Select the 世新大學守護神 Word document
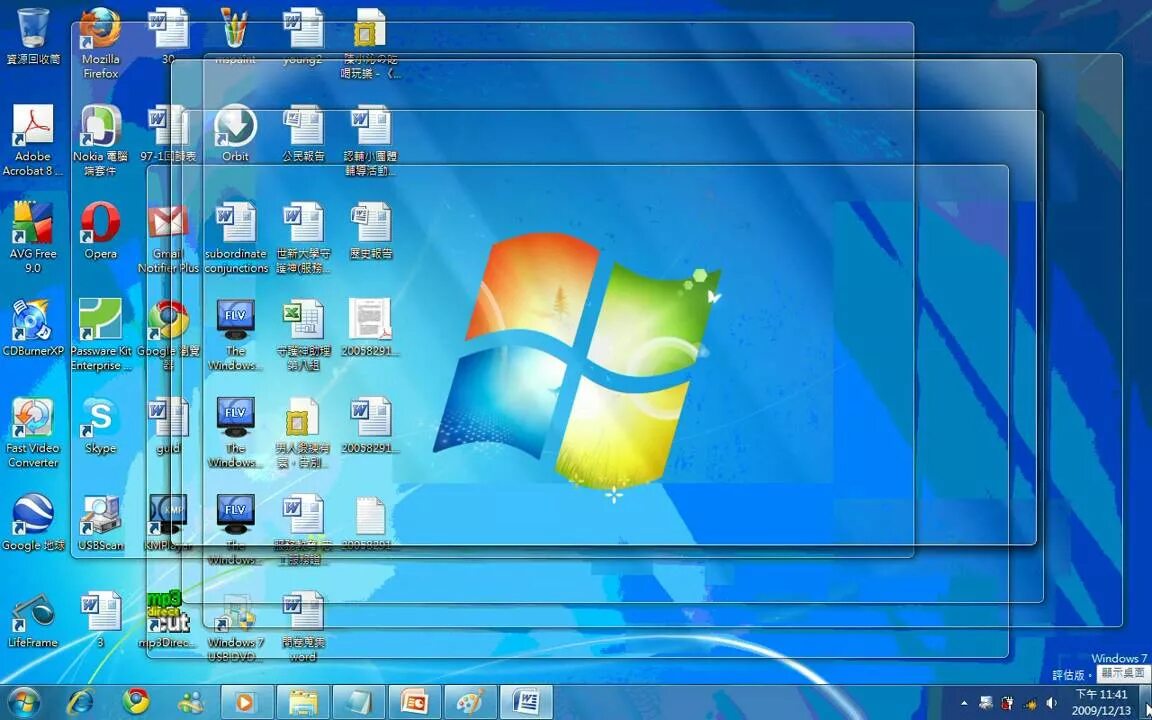This screenshot has height=720, width=1152. coord(303,238)
